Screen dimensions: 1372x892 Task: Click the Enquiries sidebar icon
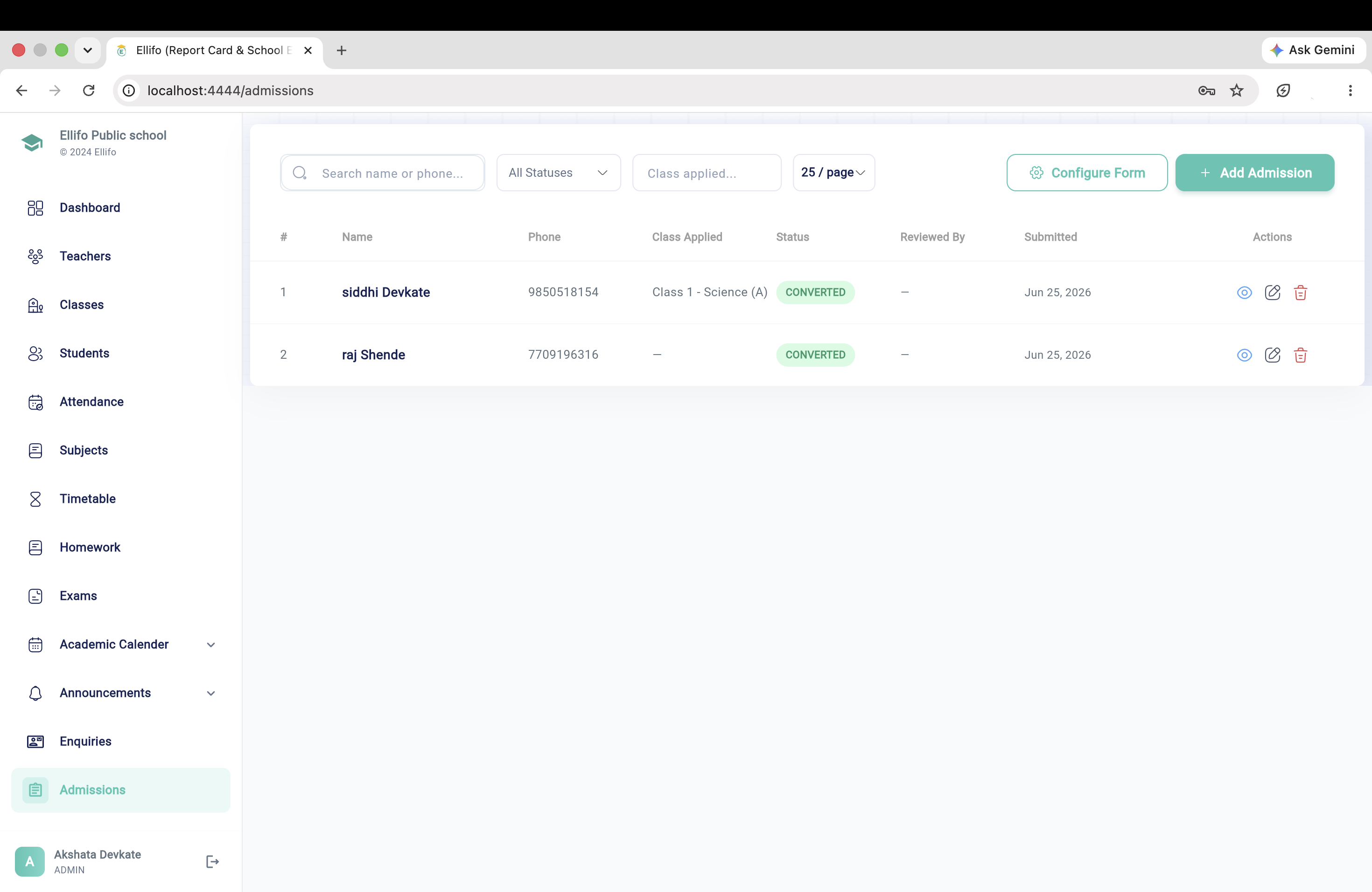point(35,742)
